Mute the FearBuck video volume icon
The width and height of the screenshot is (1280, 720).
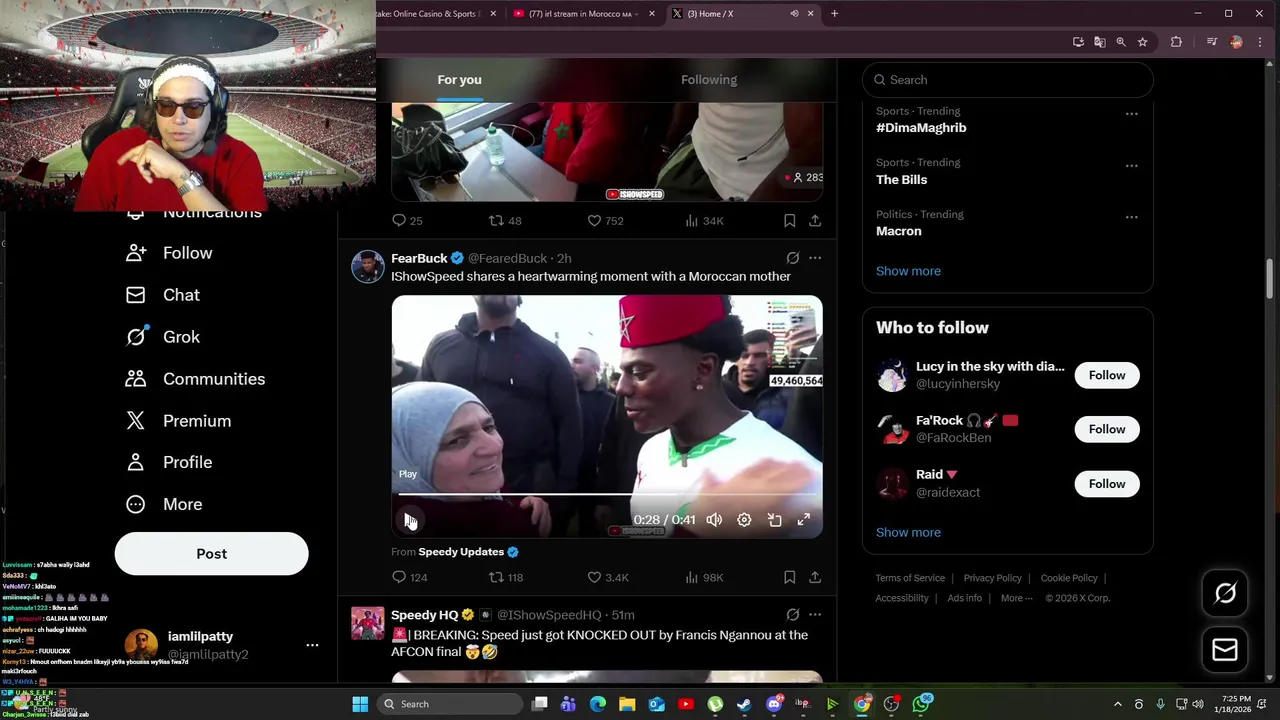[714, 520]
